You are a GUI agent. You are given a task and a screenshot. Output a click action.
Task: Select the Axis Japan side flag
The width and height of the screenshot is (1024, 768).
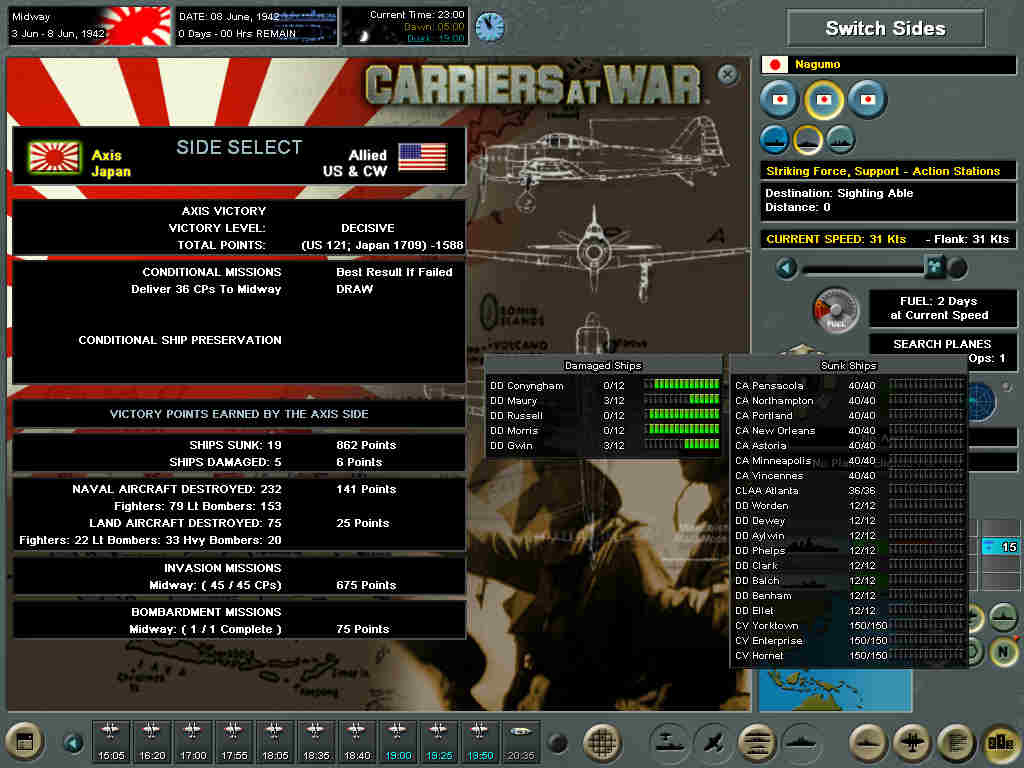(55, 157)
